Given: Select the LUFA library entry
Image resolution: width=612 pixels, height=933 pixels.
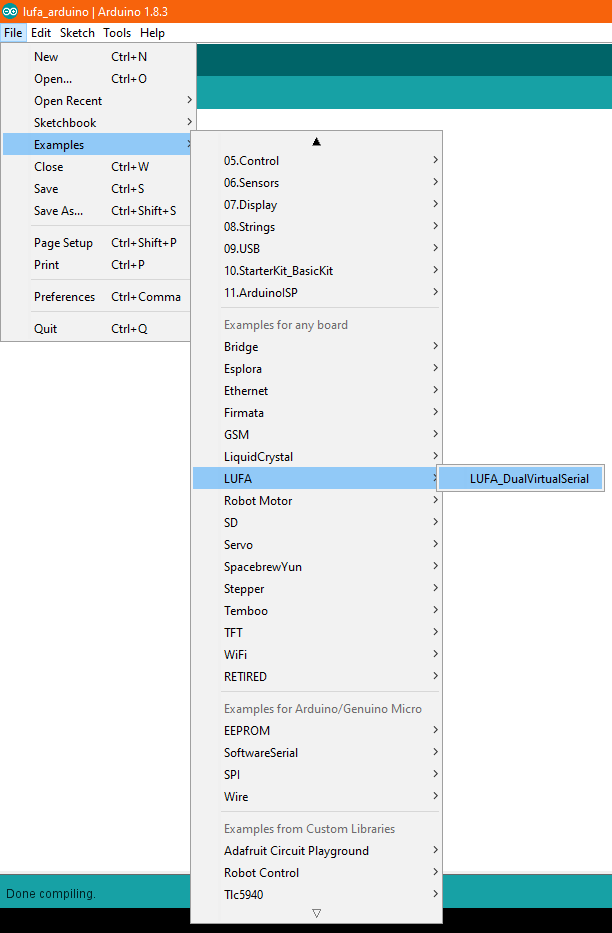Looking at the screenshot, I should coord(316,479).
